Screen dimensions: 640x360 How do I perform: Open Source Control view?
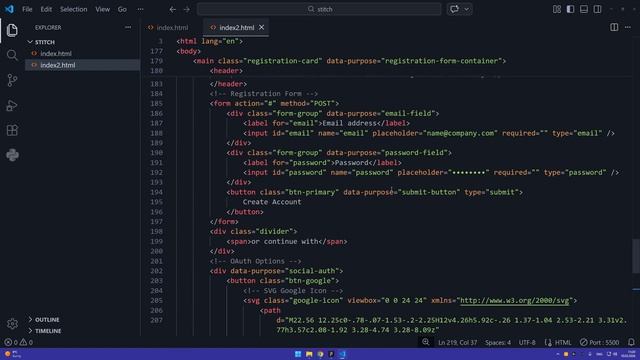click(x=12, y=80)
